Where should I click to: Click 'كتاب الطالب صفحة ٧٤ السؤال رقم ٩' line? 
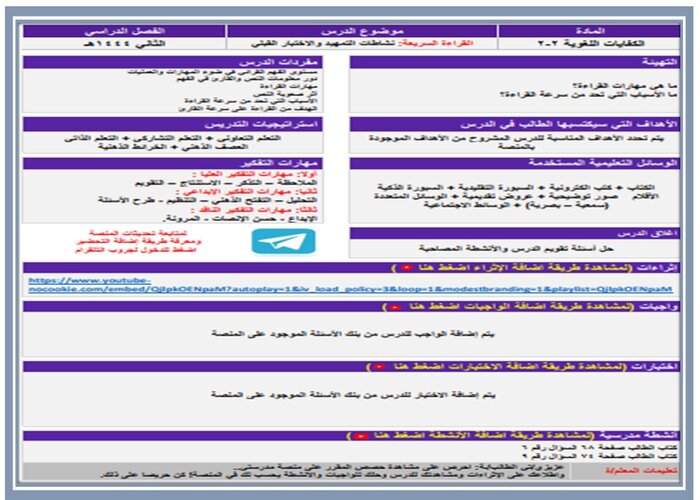point(600,456)
